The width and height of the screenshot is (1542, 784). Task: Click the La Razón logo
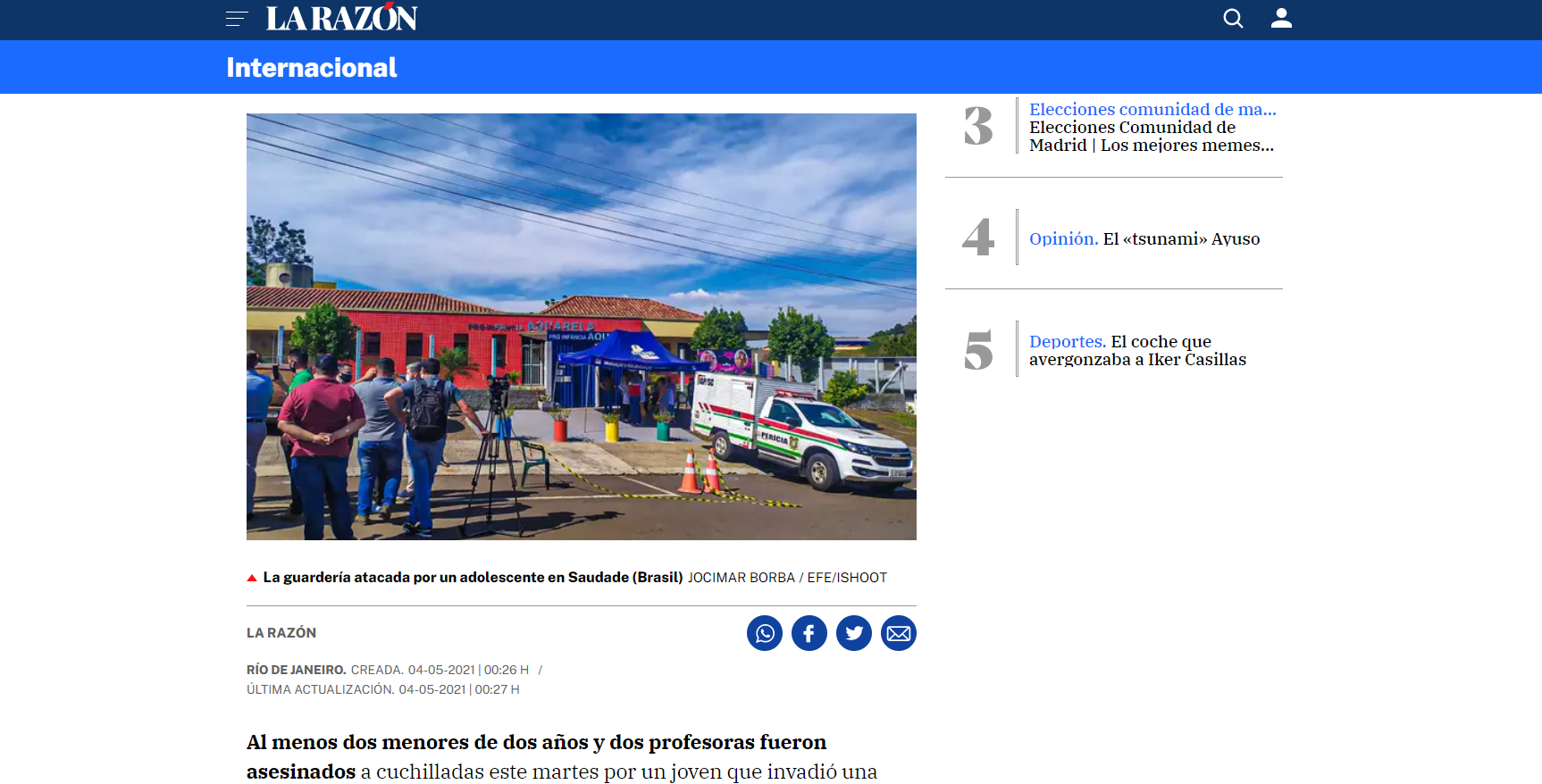[341, 18]
